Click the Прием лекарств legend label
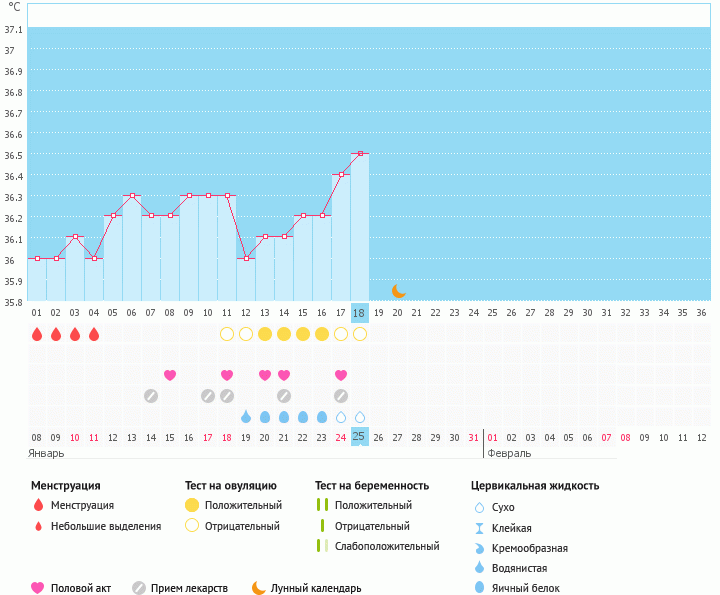 (189, 588)
